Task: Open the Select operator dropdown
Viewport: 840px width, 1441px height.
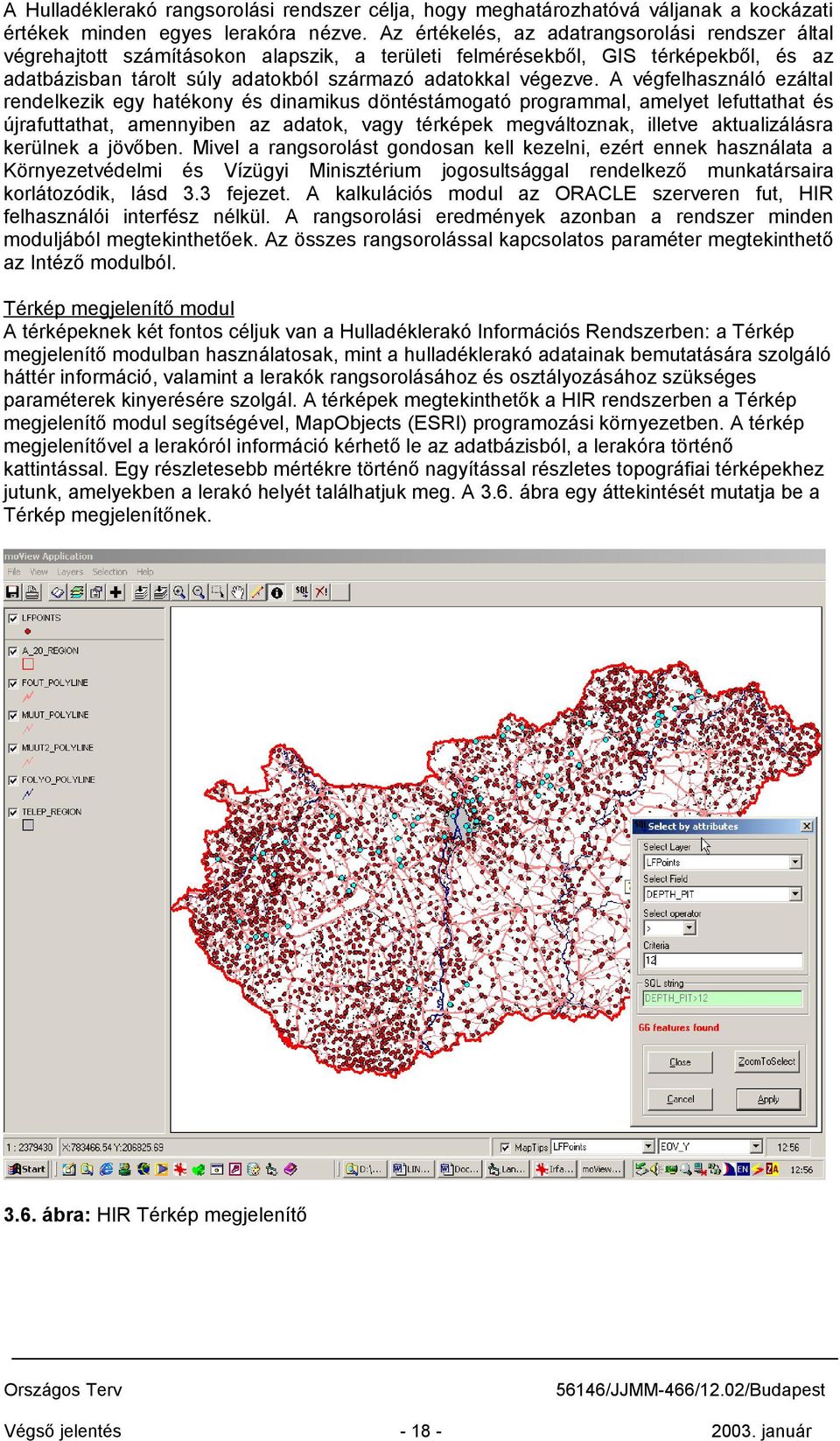Action: coord(689,928)
